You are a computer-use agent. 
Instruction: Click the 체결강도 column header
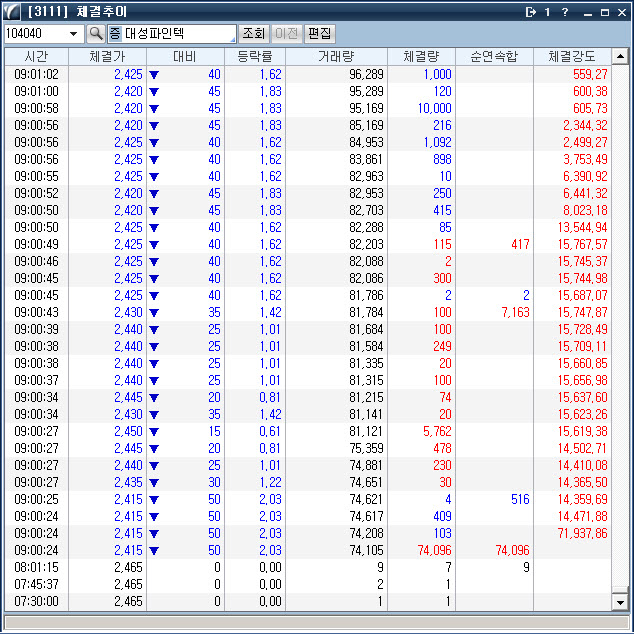point(572,56)
